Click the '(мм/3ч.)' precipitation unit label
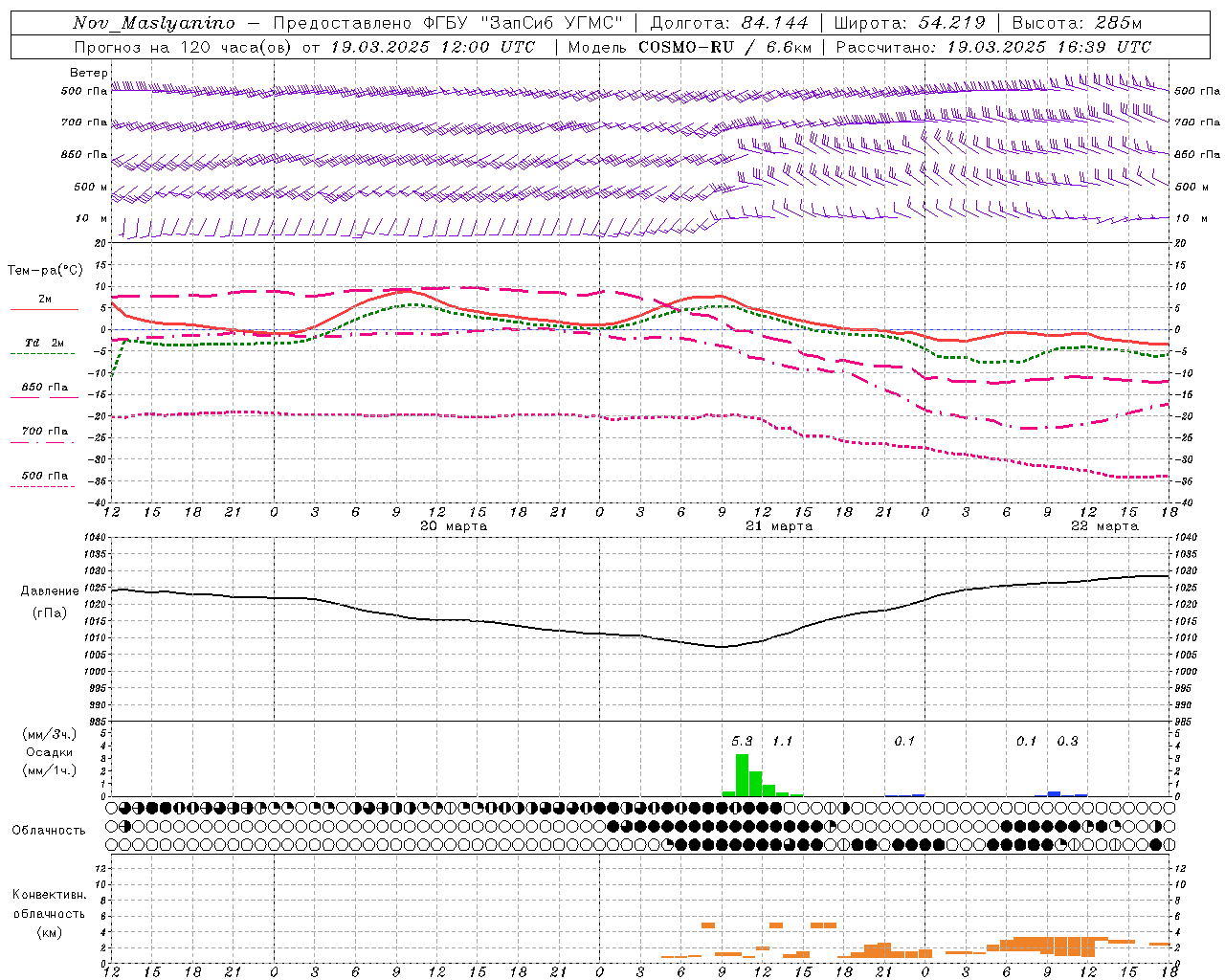This screenshot has height=980, width=1225. (x=50, y=734)
